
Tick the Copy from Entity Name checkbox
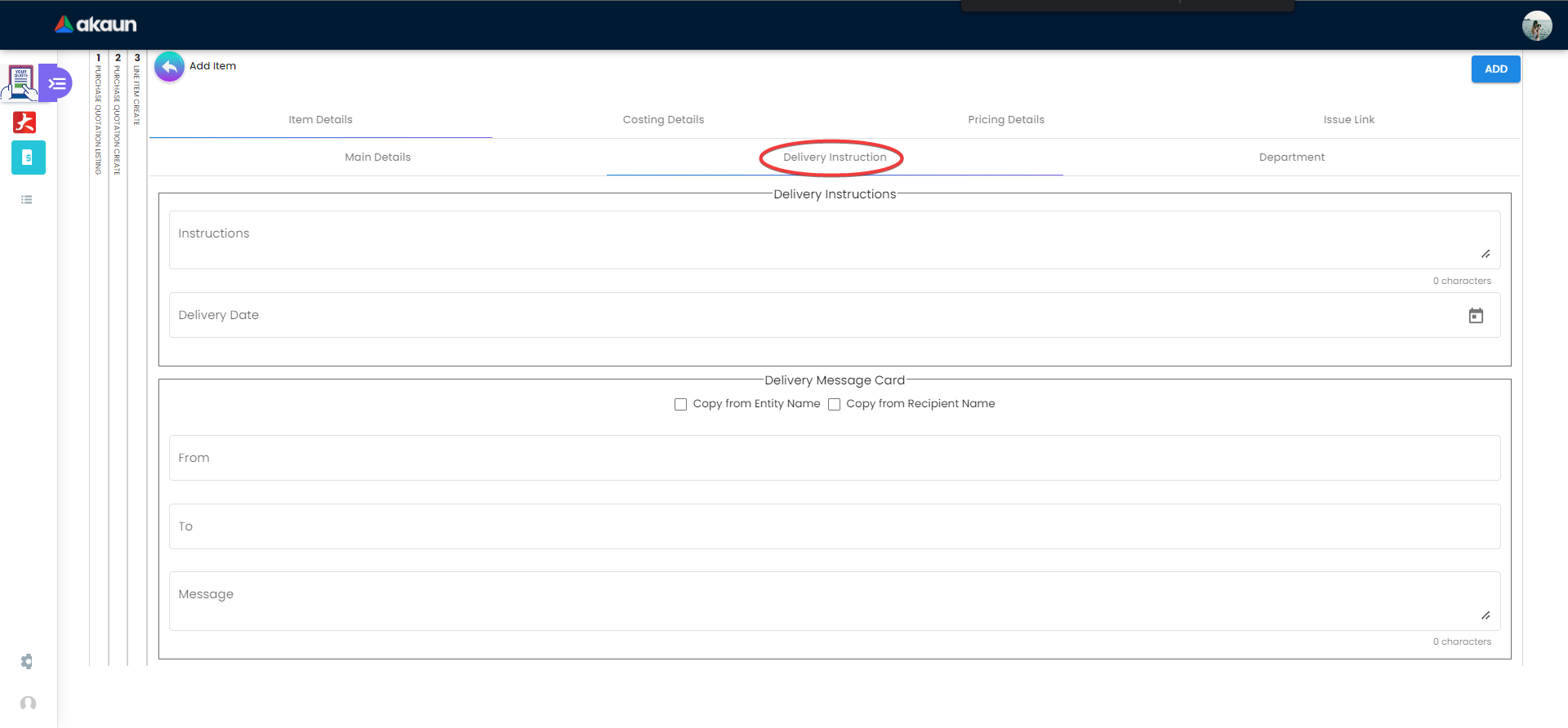click(x=680, y=404)
